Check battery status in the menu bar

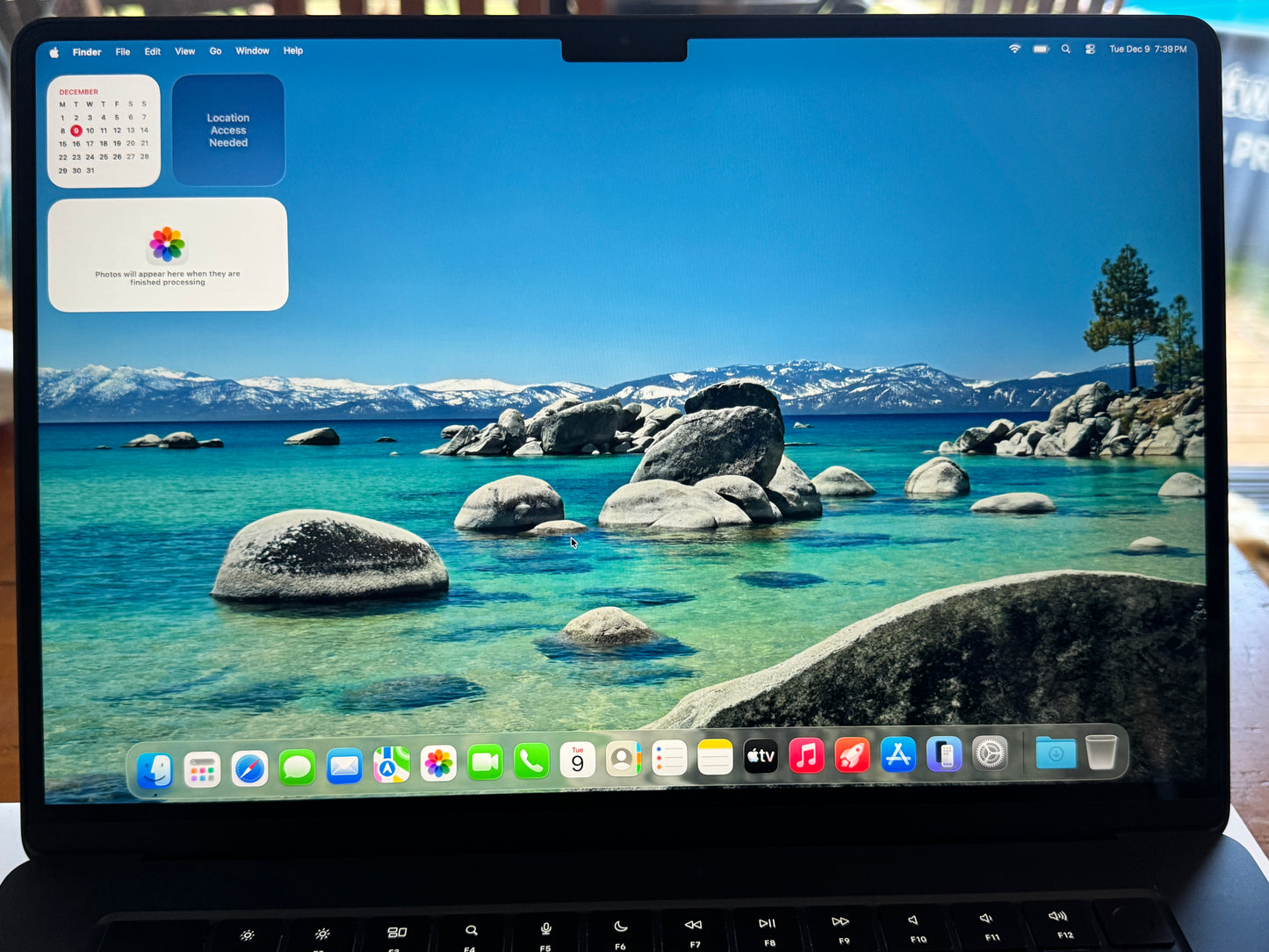point(1041,50)
